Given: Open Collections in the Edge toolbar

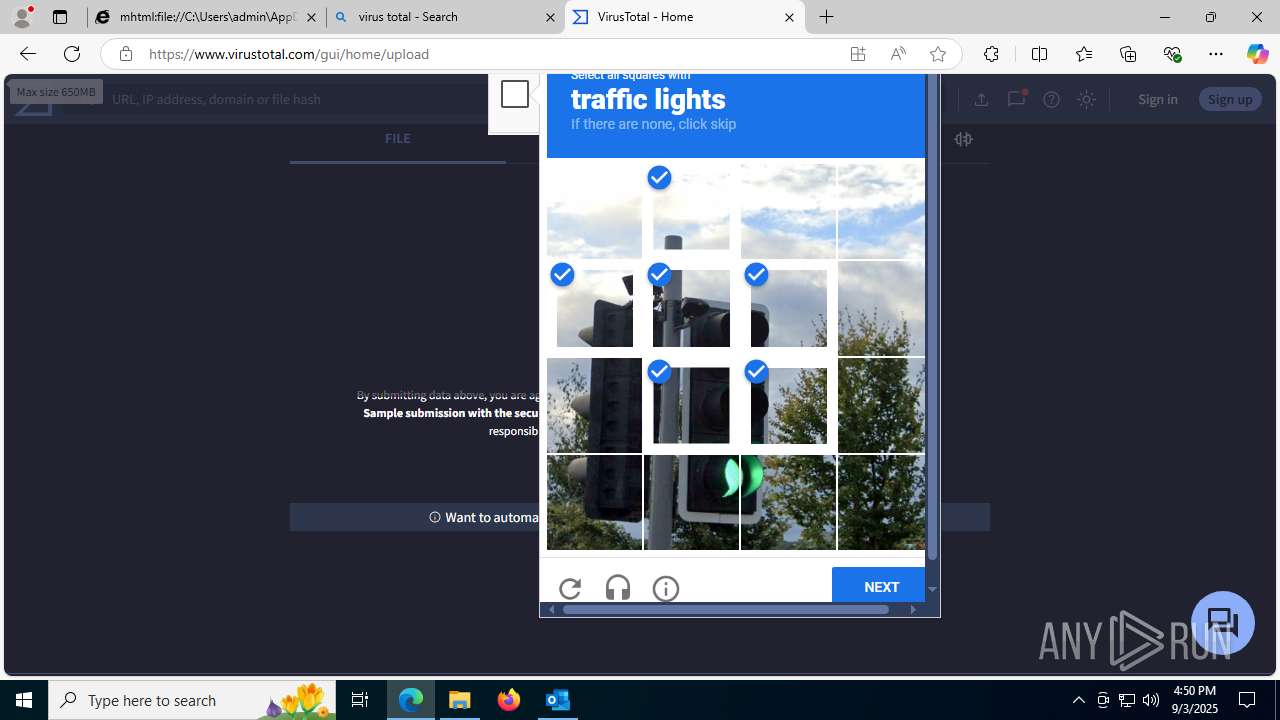Looking at the screenshot, I should click(1128, 54).
